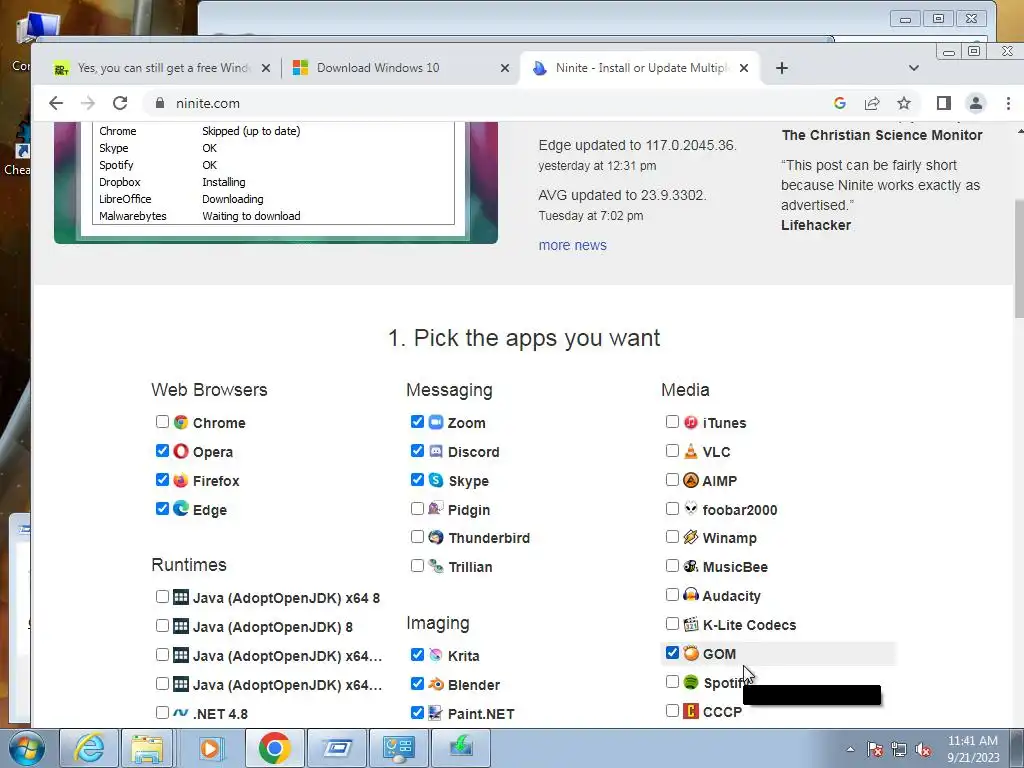Uncheck the Firefox checkbox
The height and width of the screenshot is (768, 1024).
click(163, 479)
